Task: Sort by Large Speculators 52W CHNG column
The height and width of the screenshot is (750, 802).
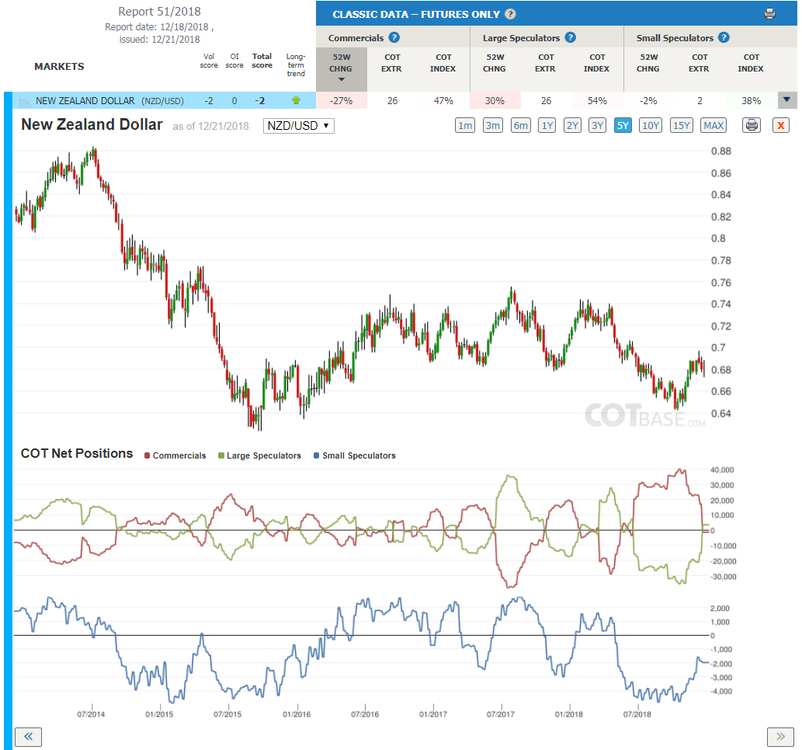Action: (x=495, y=63)
